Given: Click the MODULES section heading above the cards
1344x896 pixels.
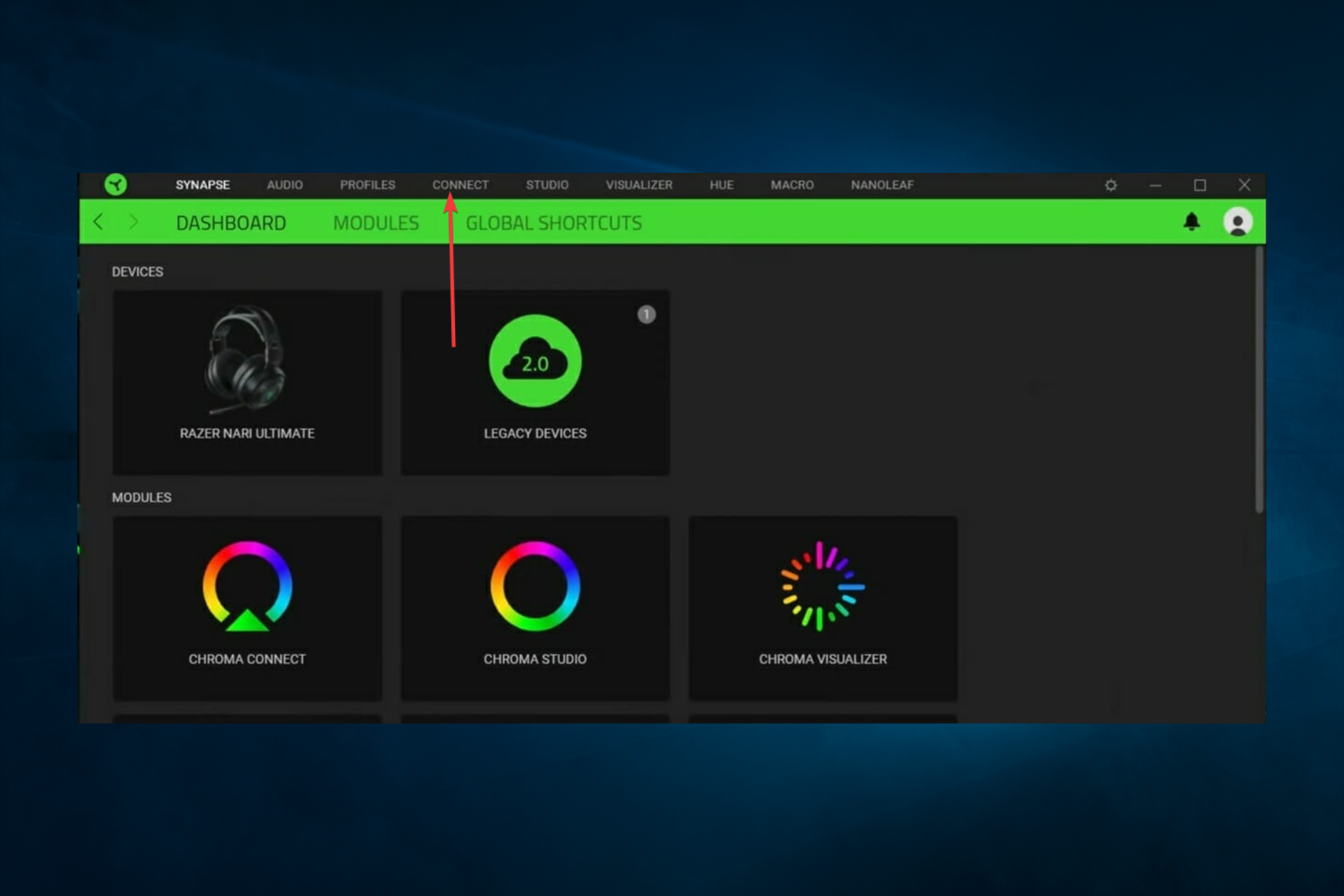Looking at the screenshot, I should point(141,498).
